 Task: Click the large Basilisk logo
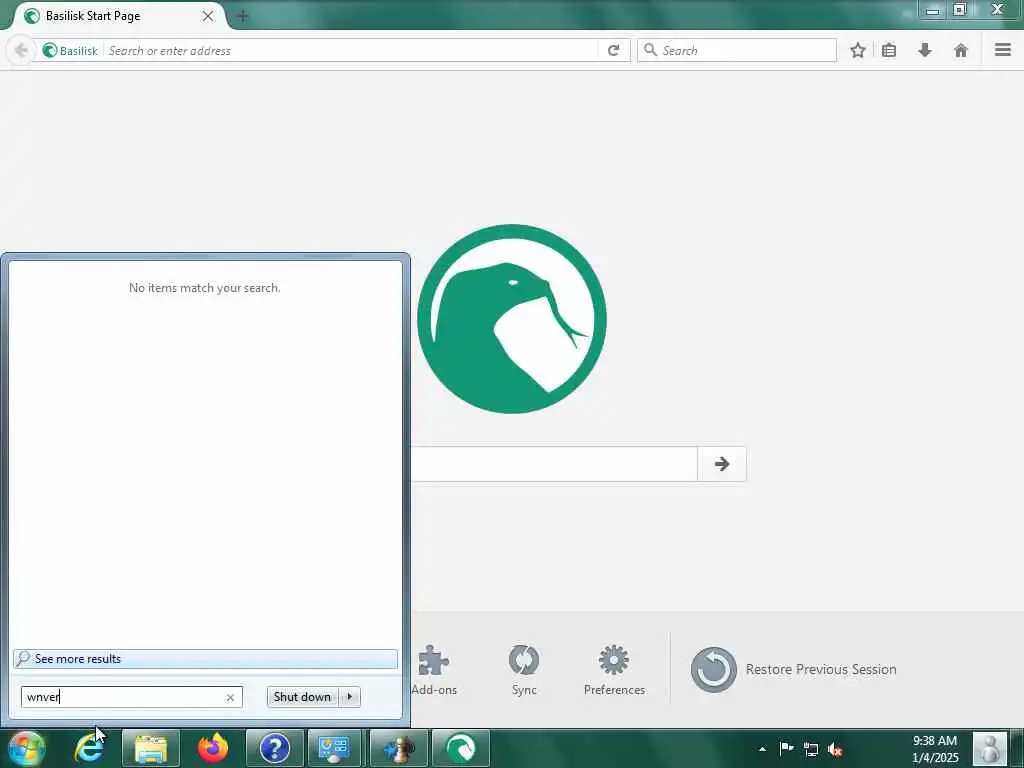point(511,319)
